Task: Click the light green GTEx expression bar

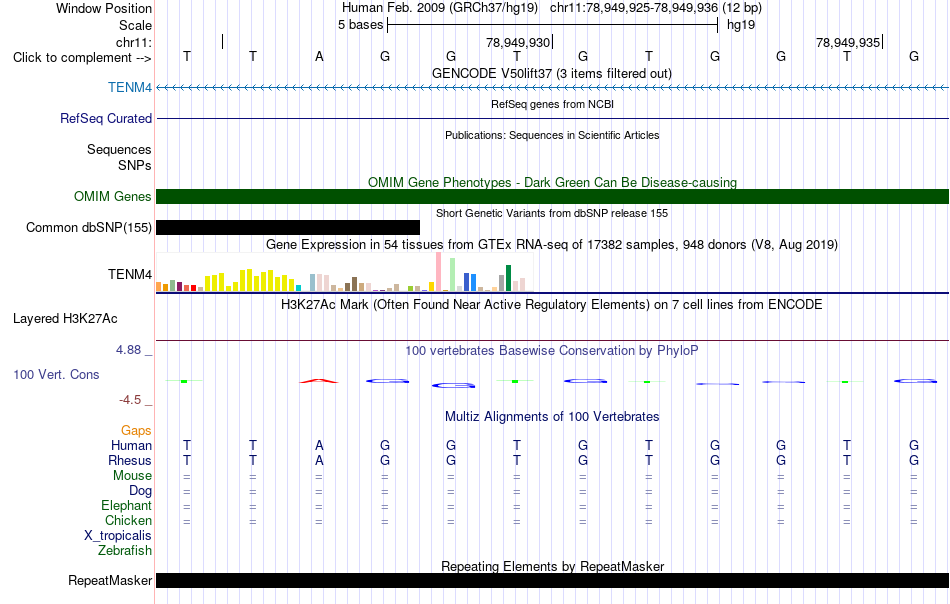Action: 452,274
